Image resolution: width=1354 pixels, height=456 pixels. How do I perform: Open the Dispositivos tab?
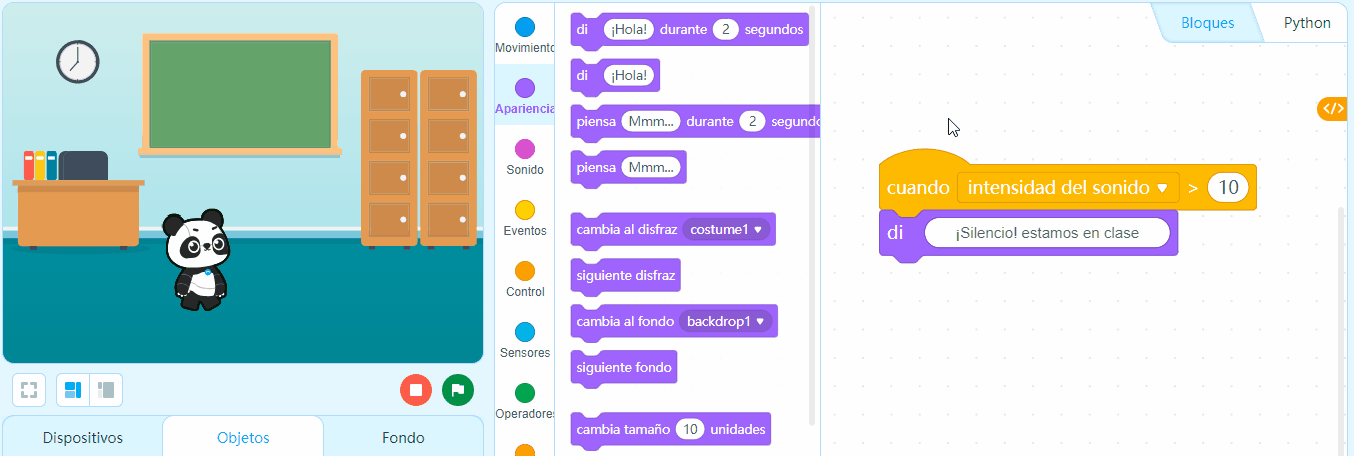[83, 438]
